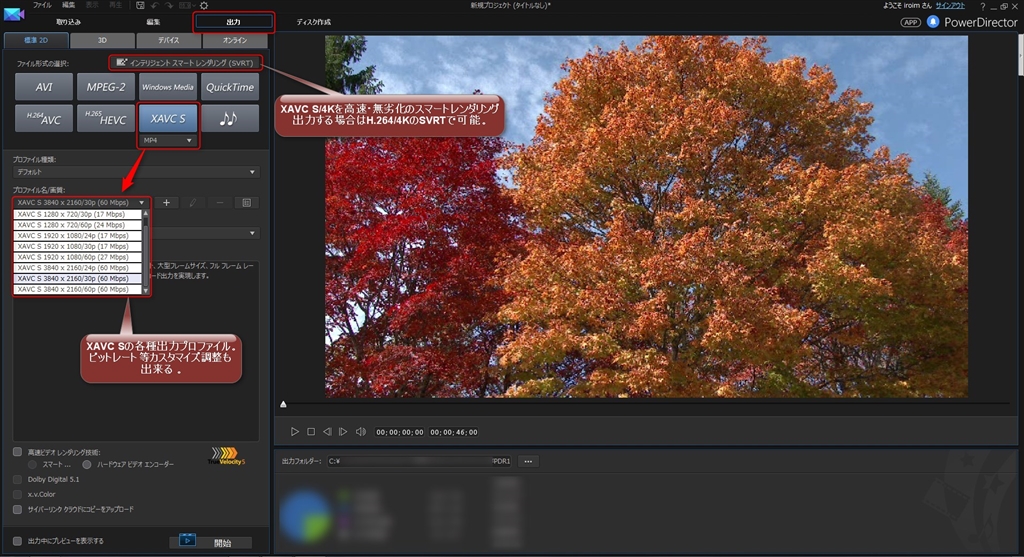Toggle 出力中にプレビューを表示する checkbox

point(18,541)
